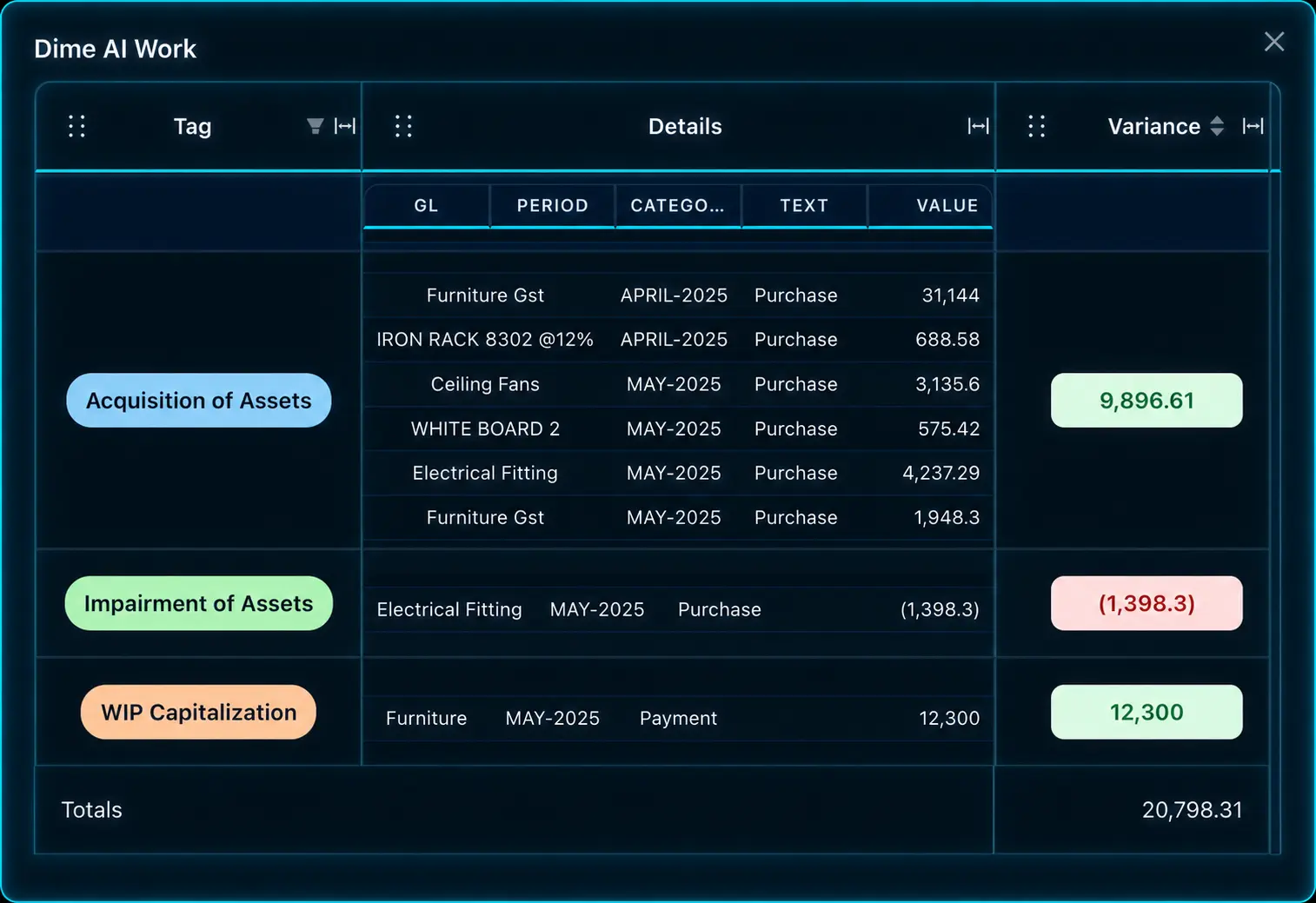Select the Ceiling Fans row
The image size is (1316, 903).
pos(678,384)
